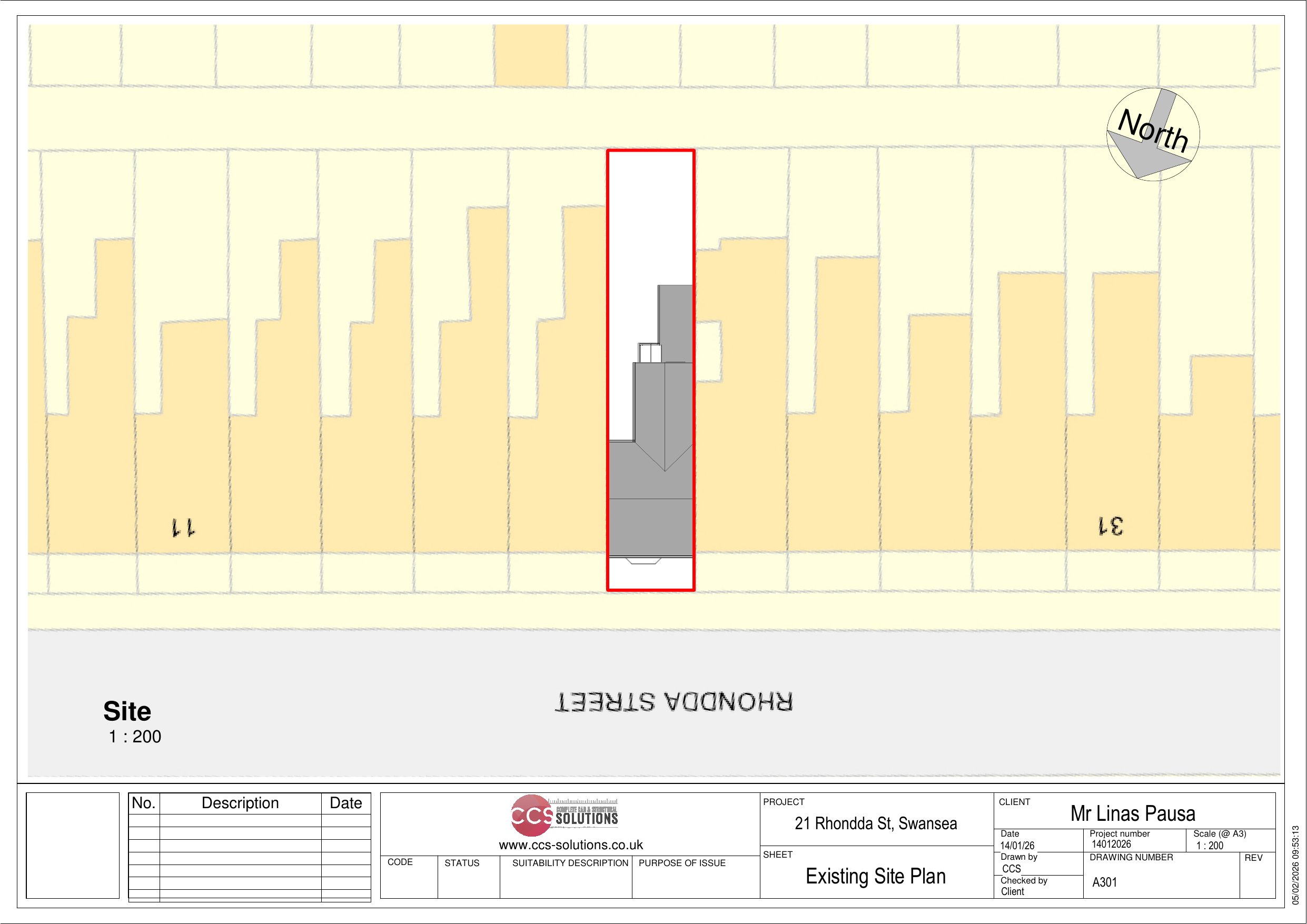Click the house number 11 label
1307x924 pixels.
[183, 528]
